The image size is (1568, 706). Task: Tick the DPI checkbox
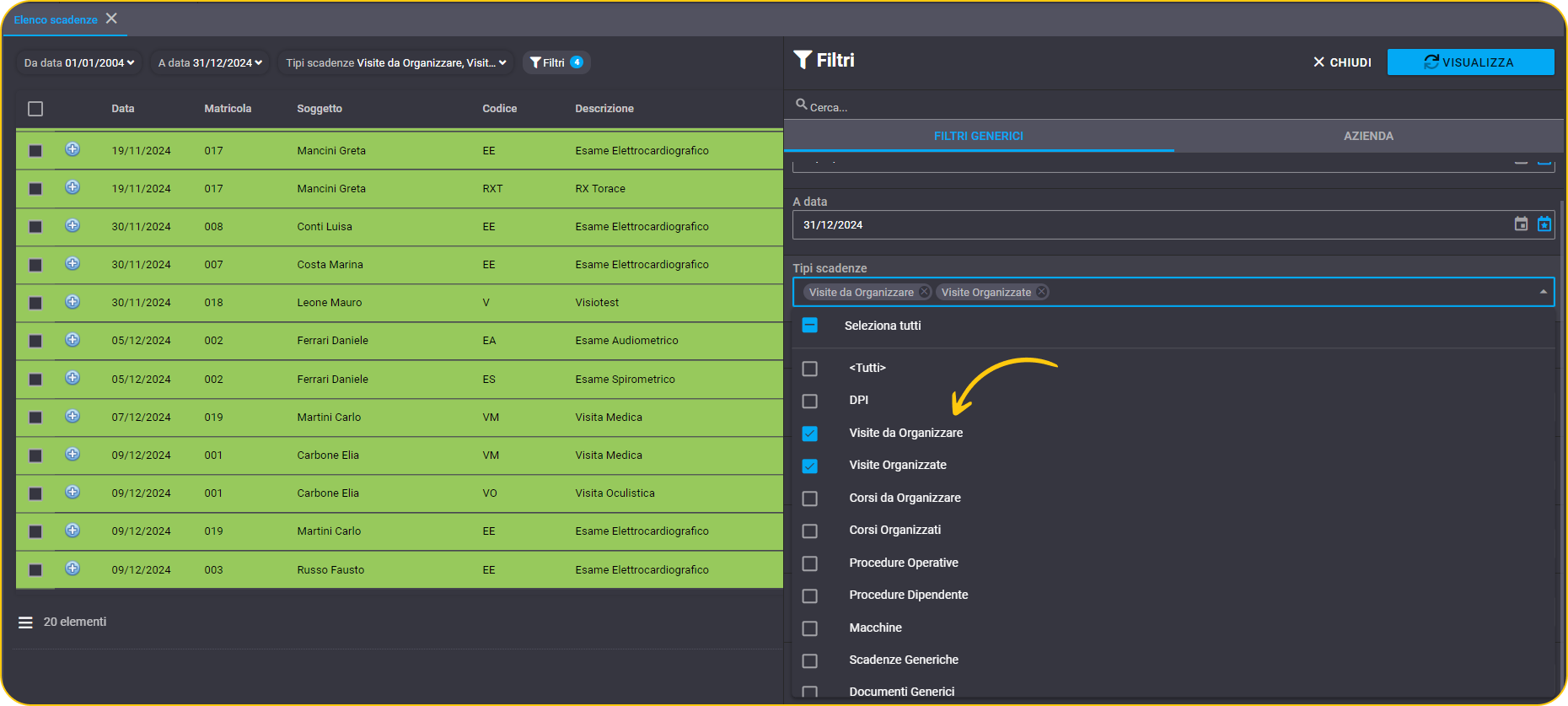pos(809,402)
